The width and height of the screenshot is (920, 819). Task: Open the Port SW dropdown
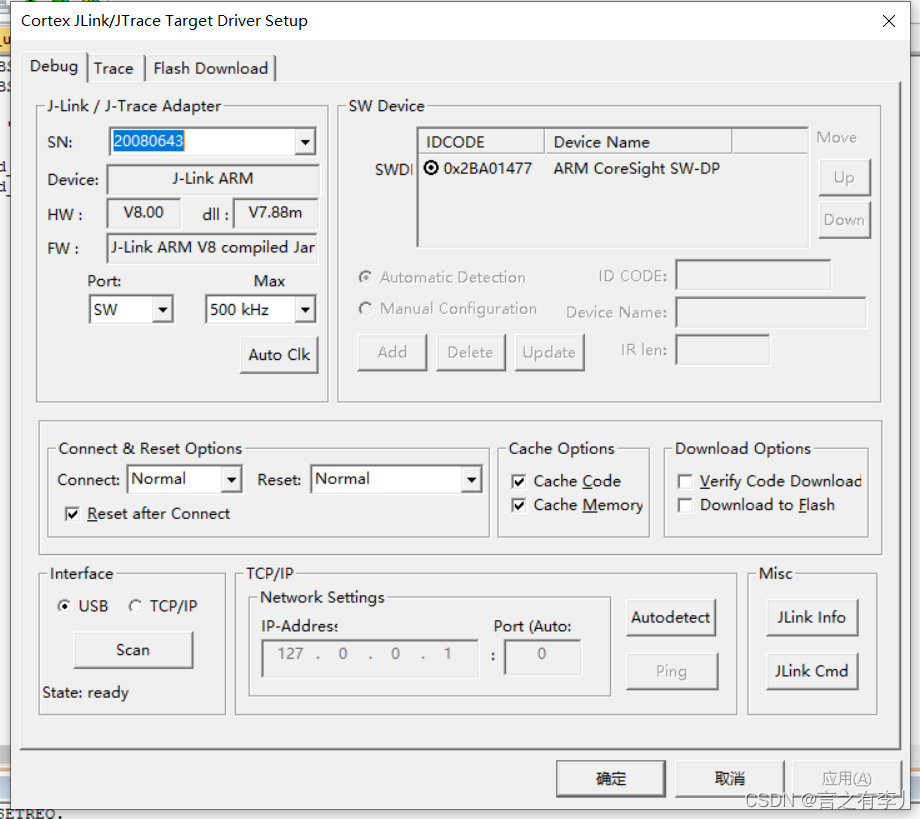pos(163,309)
